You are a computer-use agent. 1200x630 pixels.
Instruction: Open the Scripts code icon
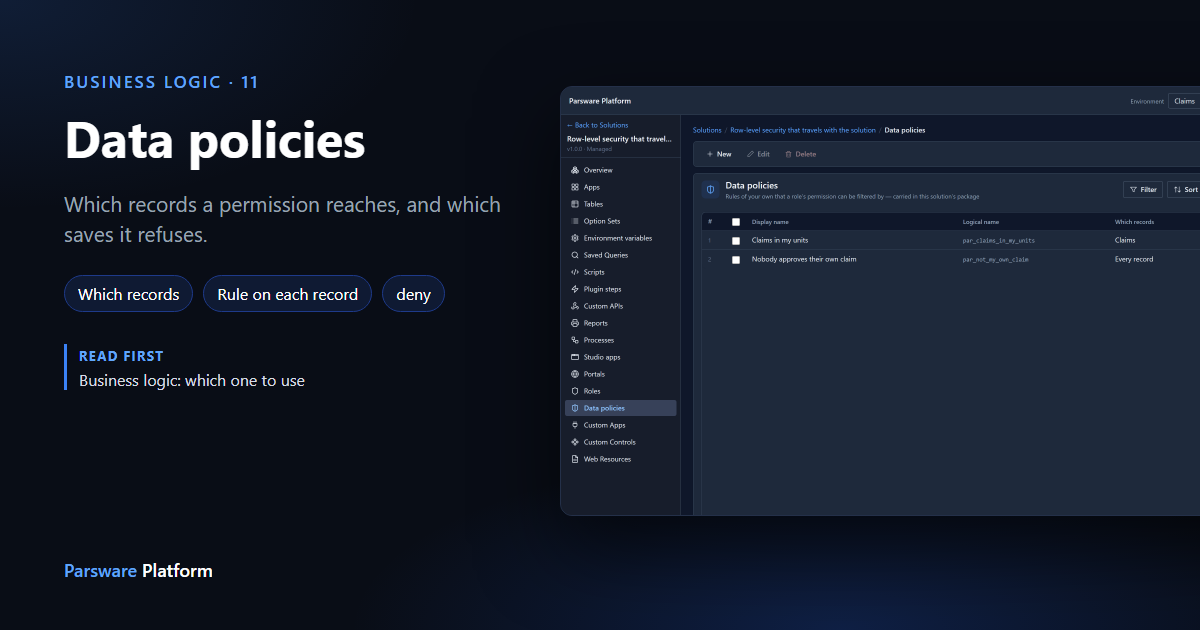point(575,272)
